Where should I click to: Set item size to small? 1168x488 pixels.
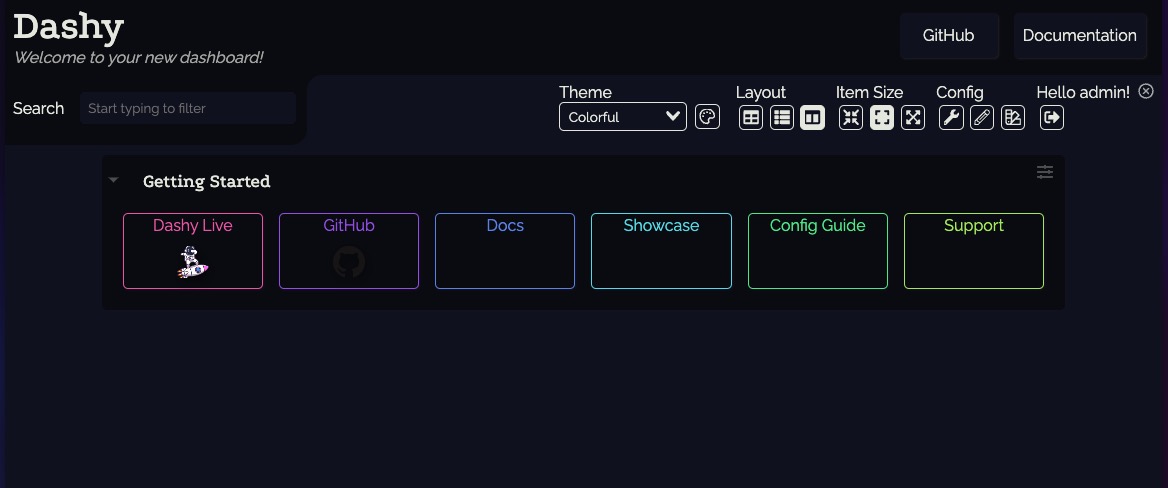(x=851, y=118)
